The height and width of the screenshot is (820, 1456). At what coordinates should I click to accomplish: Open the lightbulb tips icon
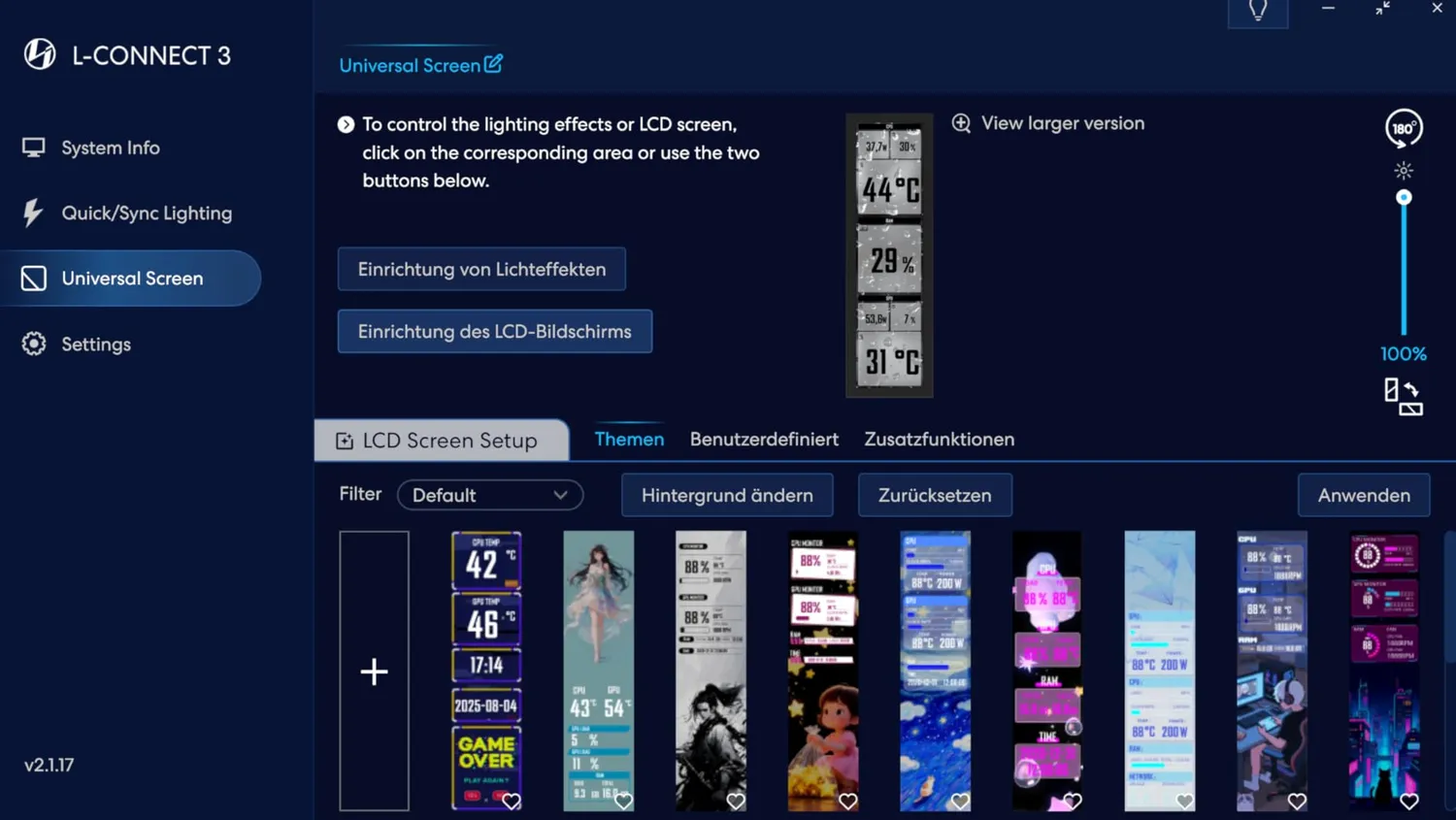tap(1258, 11)
